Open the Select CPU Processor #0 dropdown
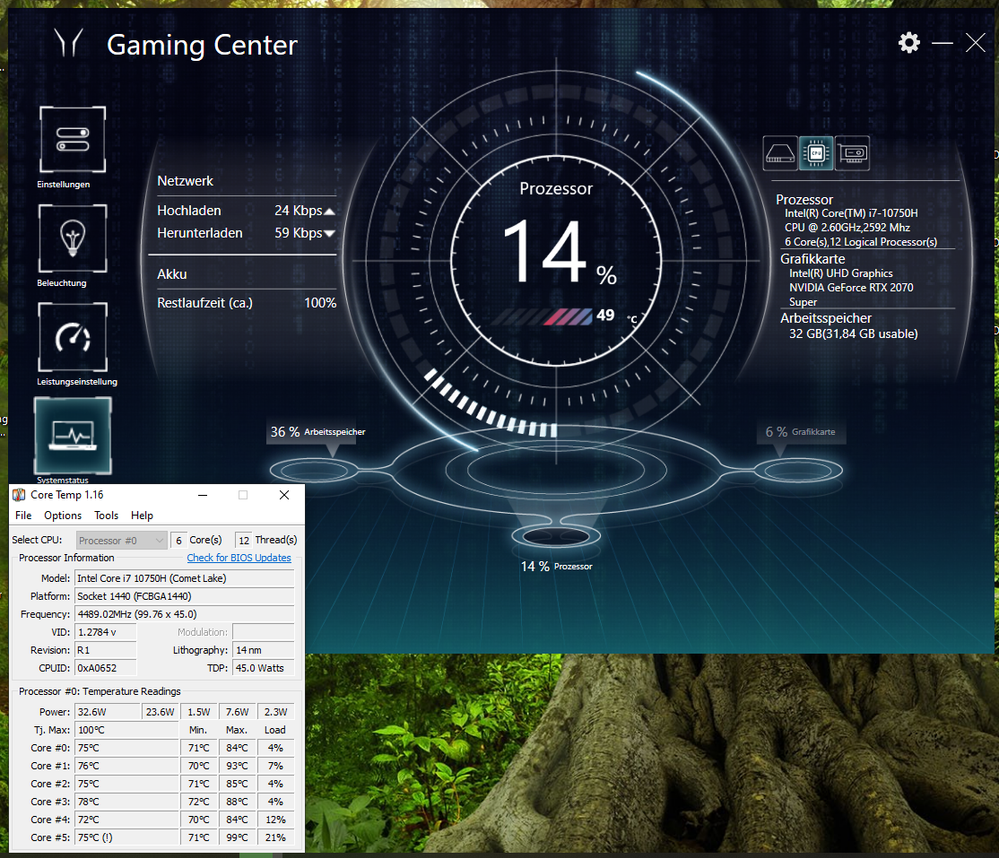 [121, 540]
